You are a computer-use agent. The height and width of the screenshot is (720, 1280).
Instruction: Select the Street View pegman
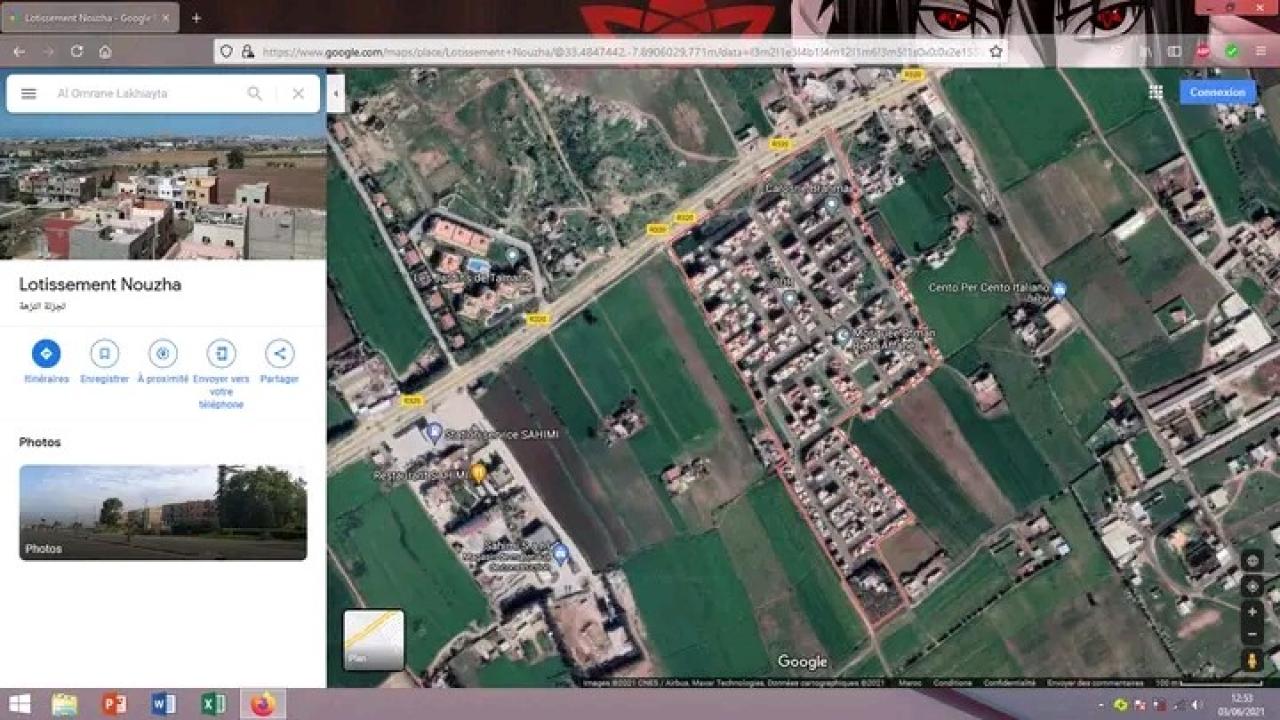coord(1252,660)
